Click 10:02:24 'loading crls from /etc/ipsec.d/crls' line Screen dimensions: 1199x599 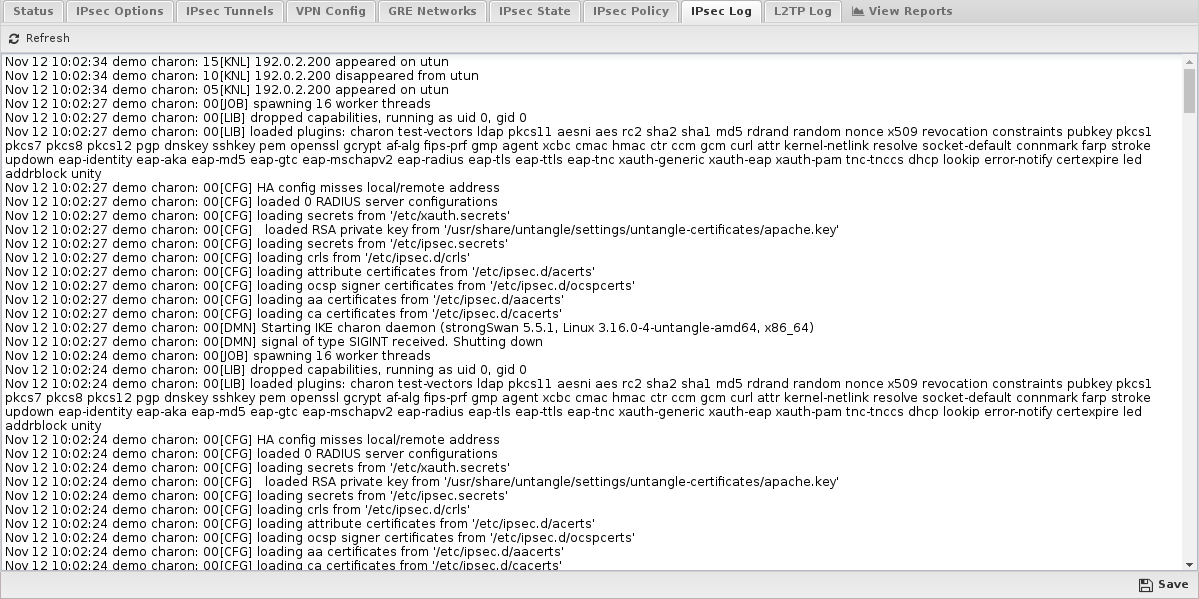[x=238, y=509]
